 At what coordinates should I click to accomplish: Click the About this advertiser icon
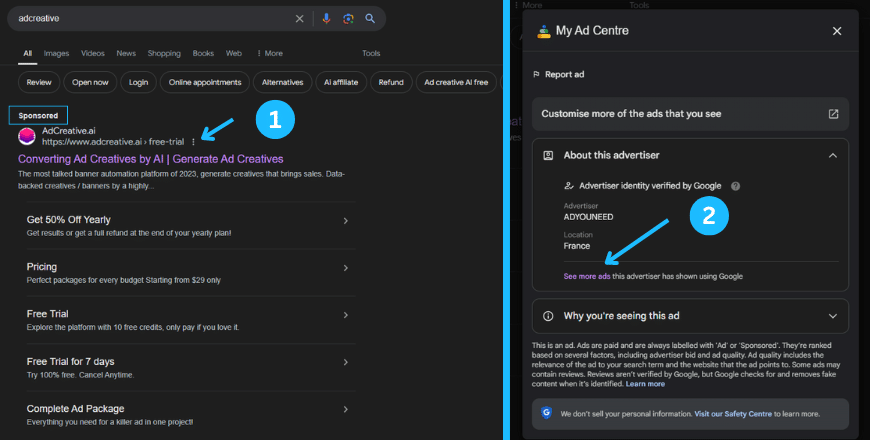pos(548,155)
